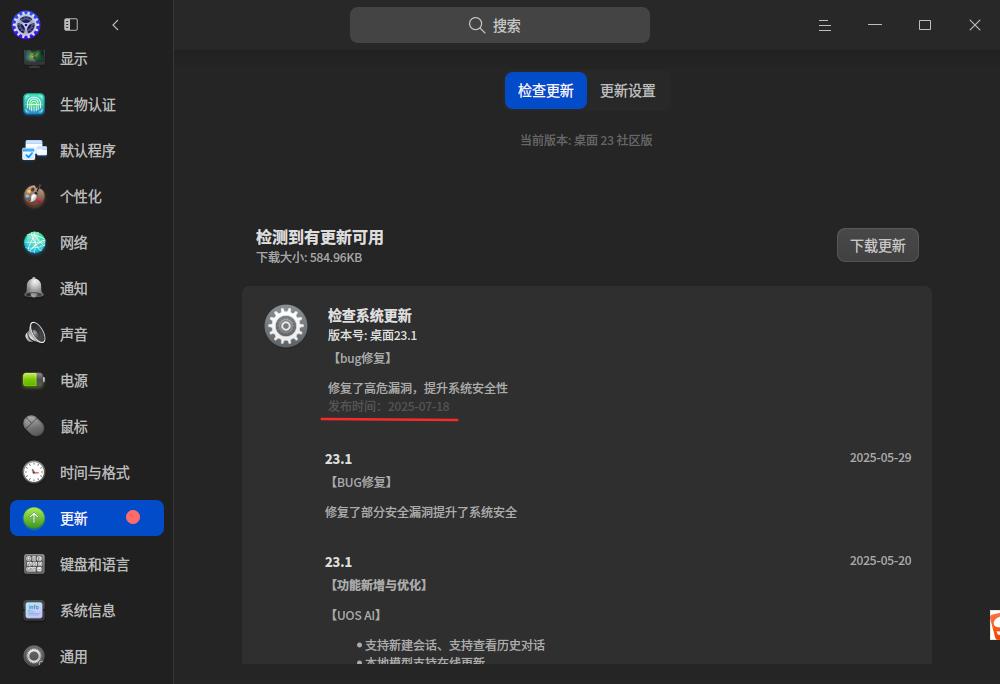Focus the 搜索 search field

click(500, 25)
